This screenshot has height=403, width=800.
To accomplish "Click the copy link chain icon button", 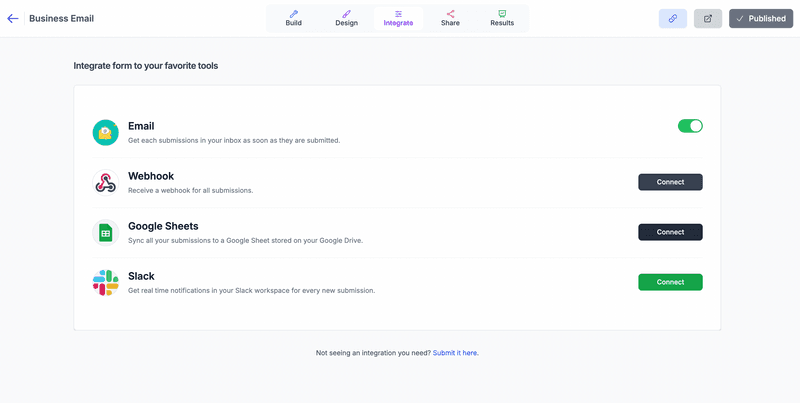I will coord(672,18).
